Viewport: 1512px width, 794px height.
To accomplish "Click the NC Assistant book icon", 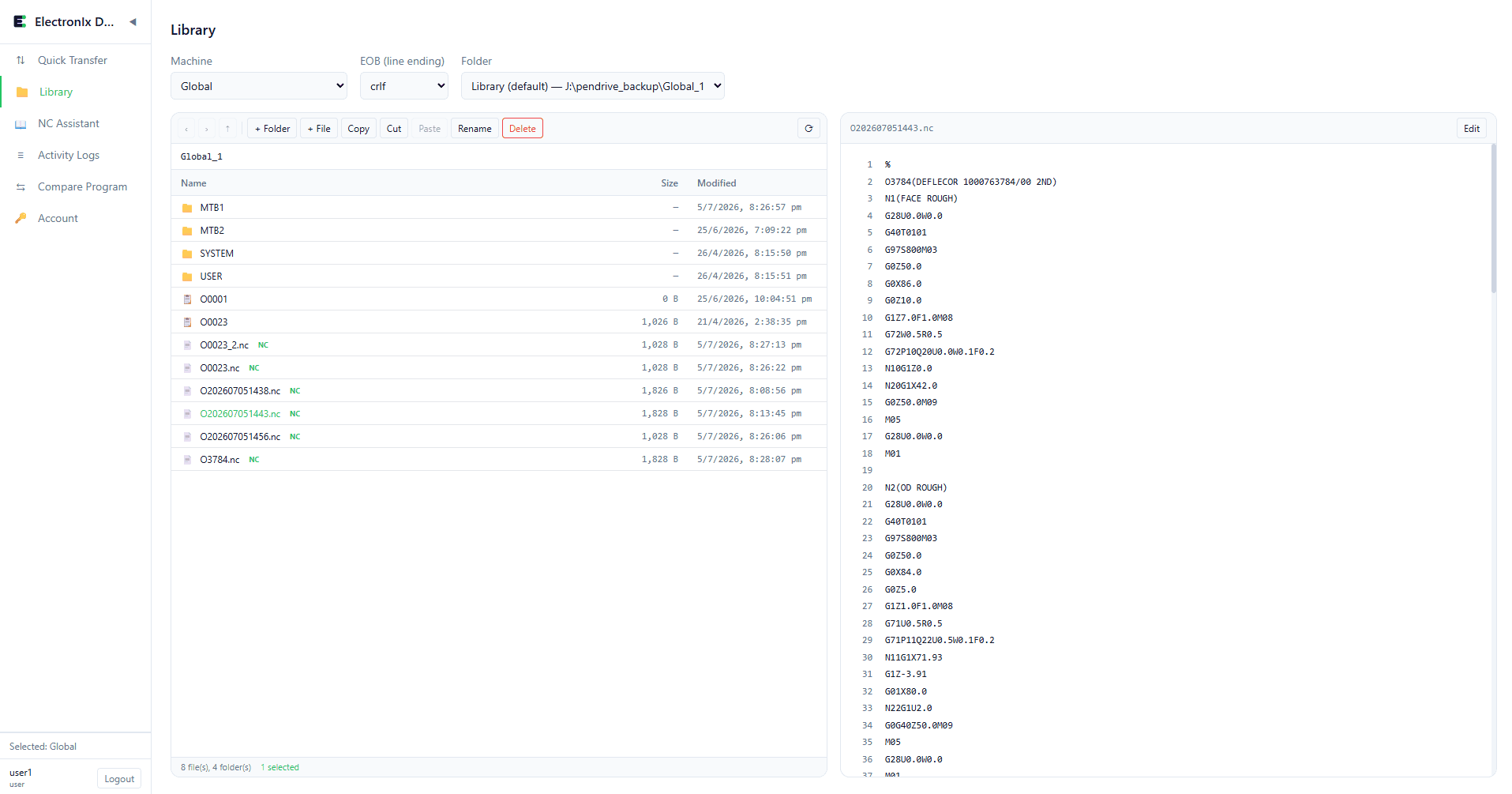I will click(21, 124).
